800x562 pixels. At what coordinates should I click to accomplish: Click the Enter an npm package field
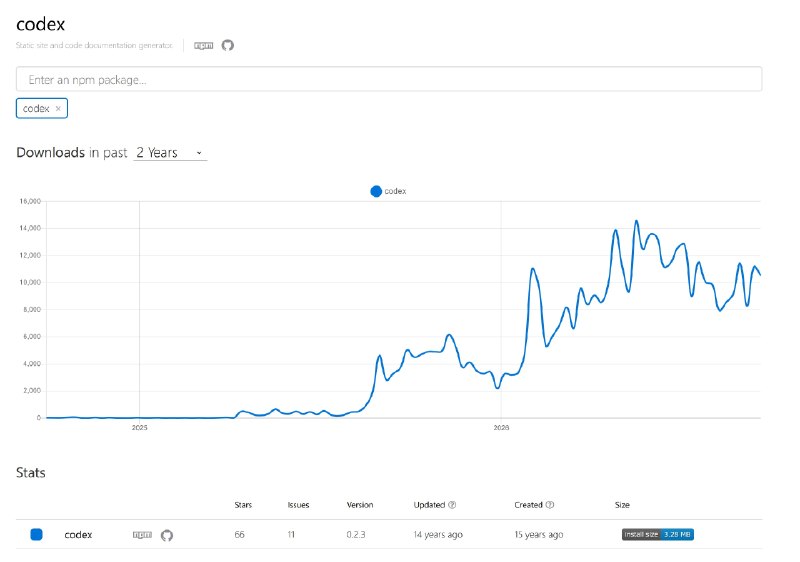[x=389, y=80]
